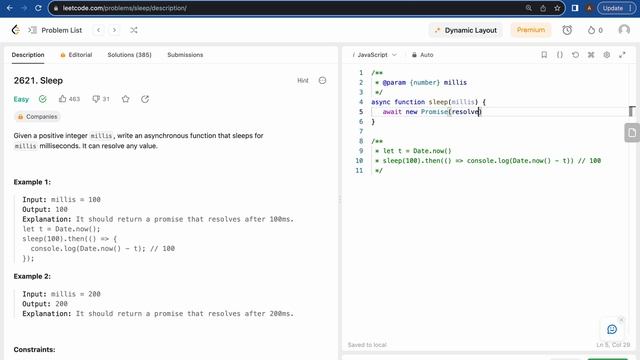The width and height of the screenshot is (640, 360).
Task: Open editor settings gear
Action: (x=607, y=55)
